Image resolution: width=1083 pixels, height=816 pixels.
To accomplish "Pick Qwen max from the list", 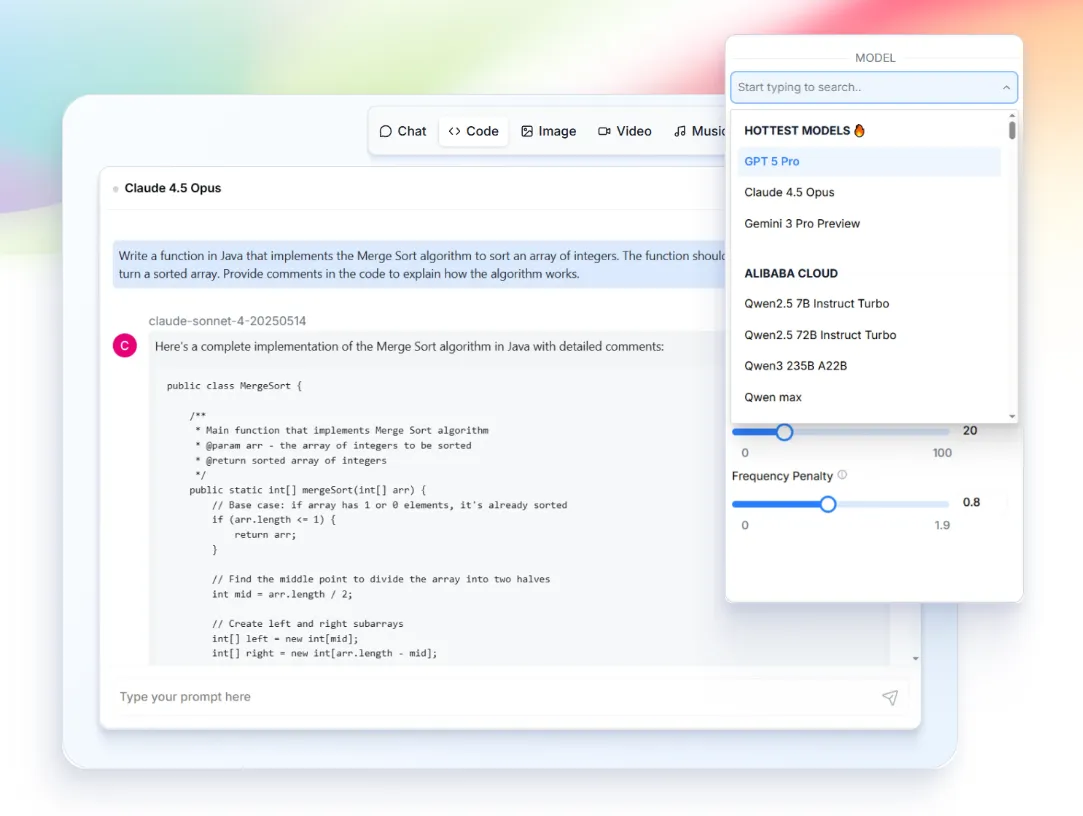I will [869, 397].
